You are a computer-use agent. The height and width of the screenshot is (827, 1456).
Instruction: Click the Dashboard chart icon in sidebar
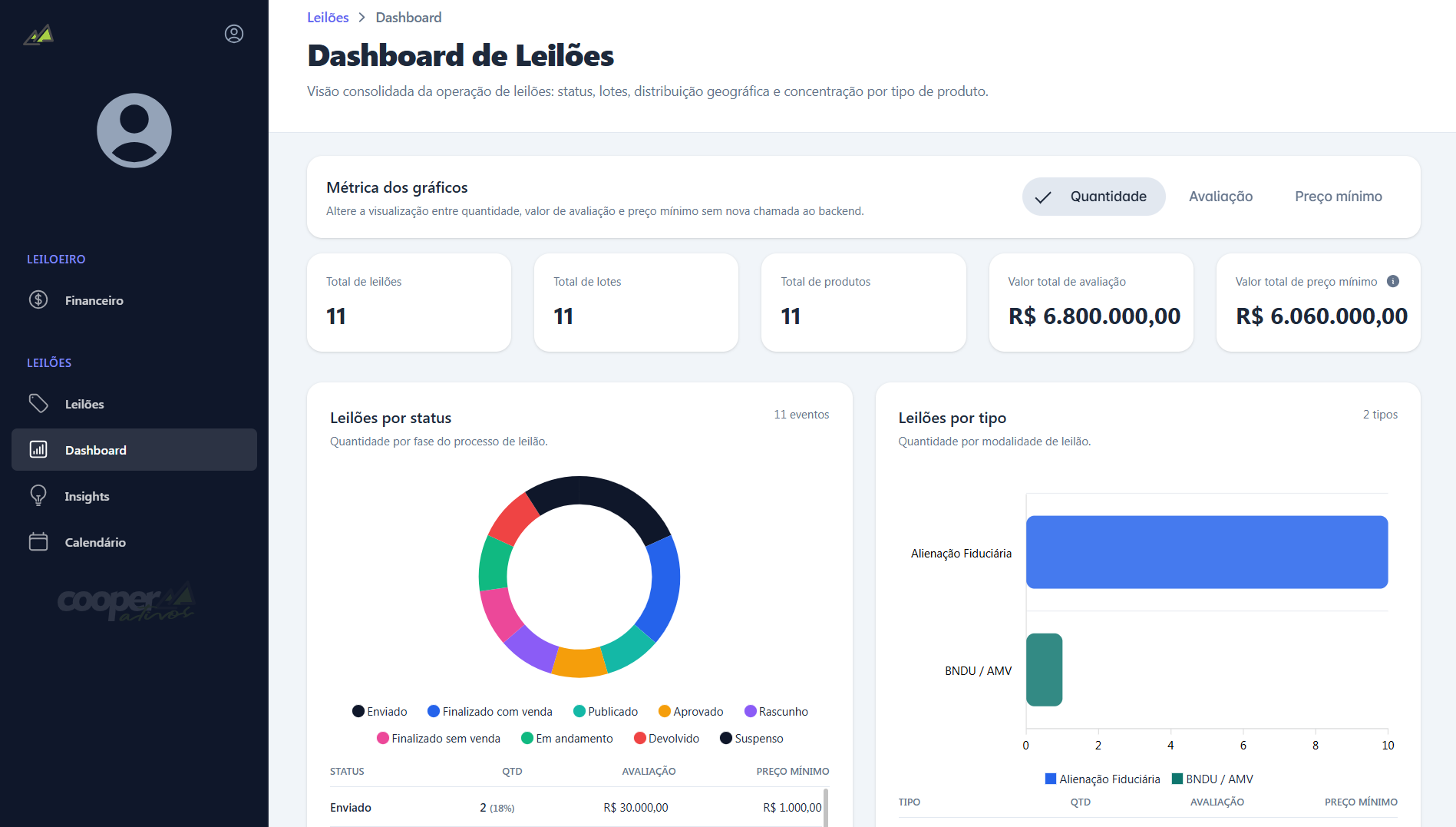tap(38, 449)
